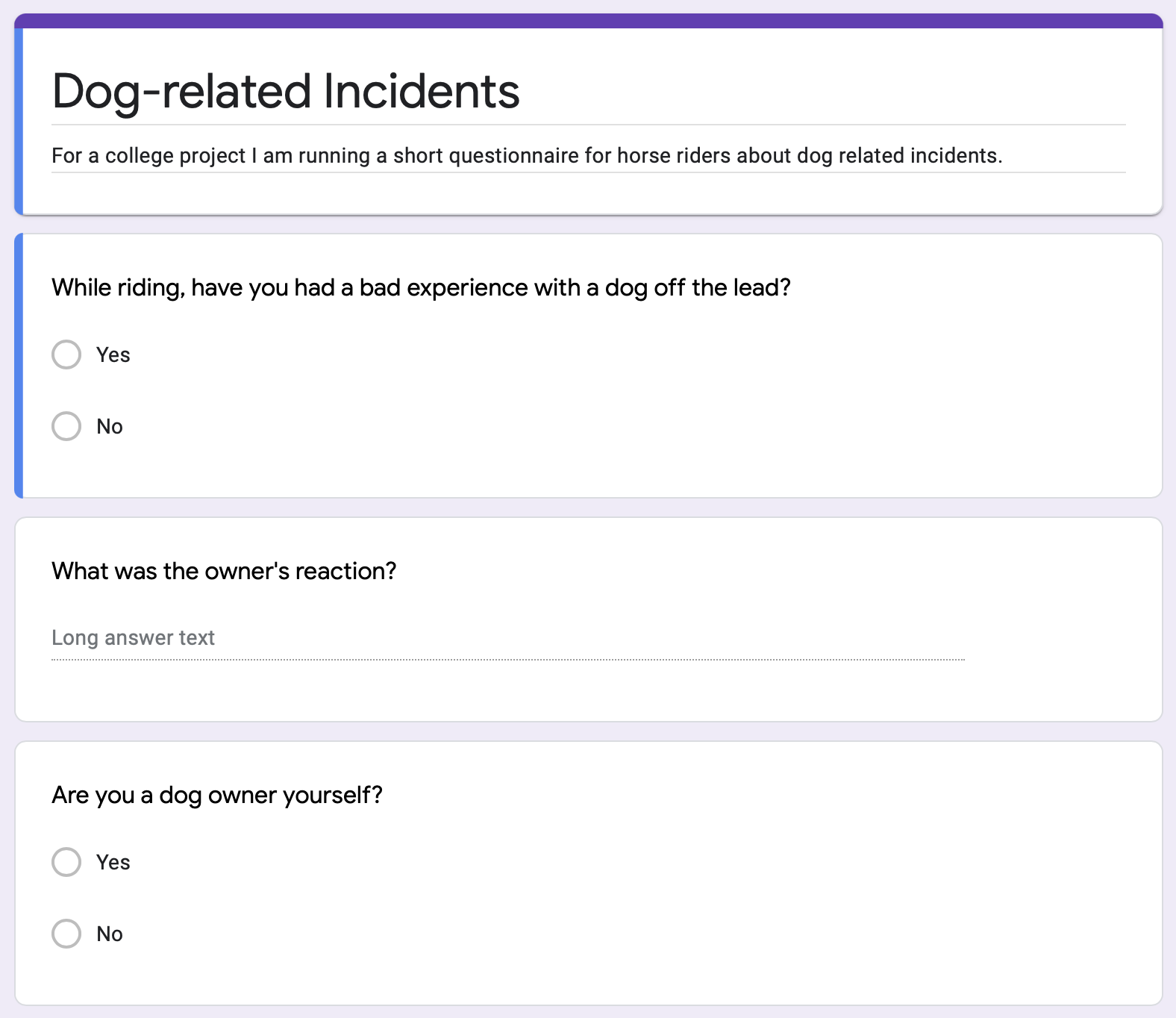
Task: Click the form title 'Dog-related Incidents'
Action: [286, 92]
